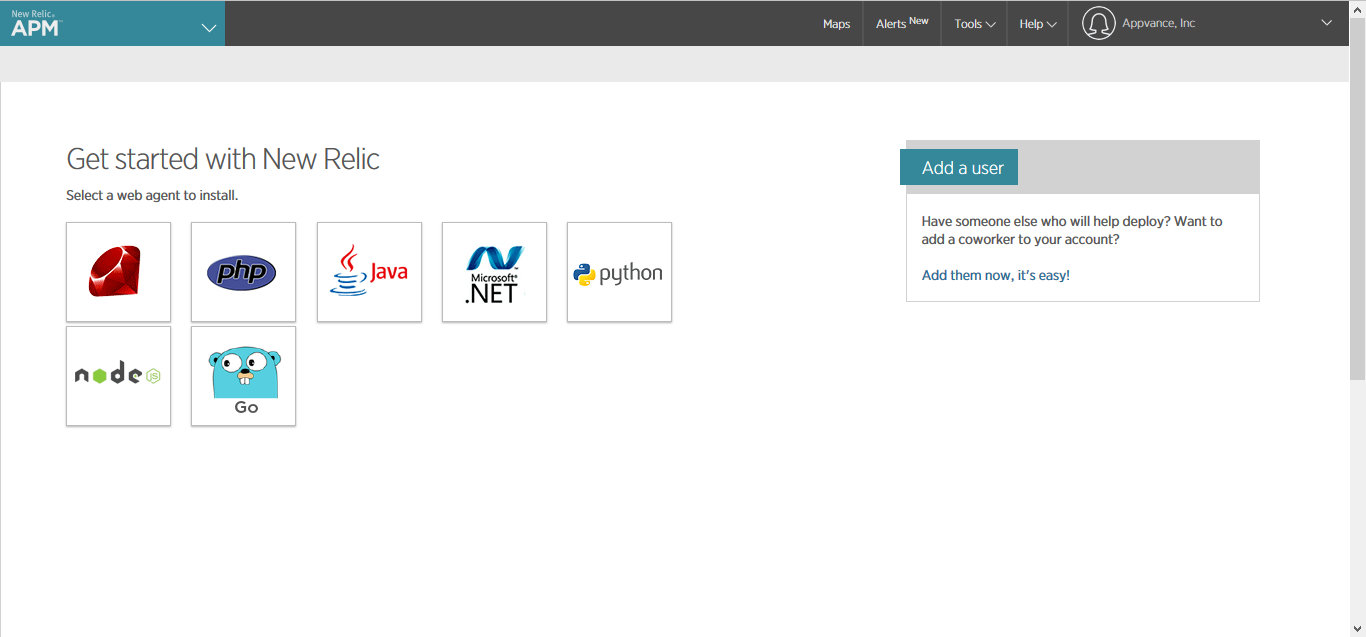1366x637 pixels.
Task: Click the scrollbar down arrow
Action: 1357,627
